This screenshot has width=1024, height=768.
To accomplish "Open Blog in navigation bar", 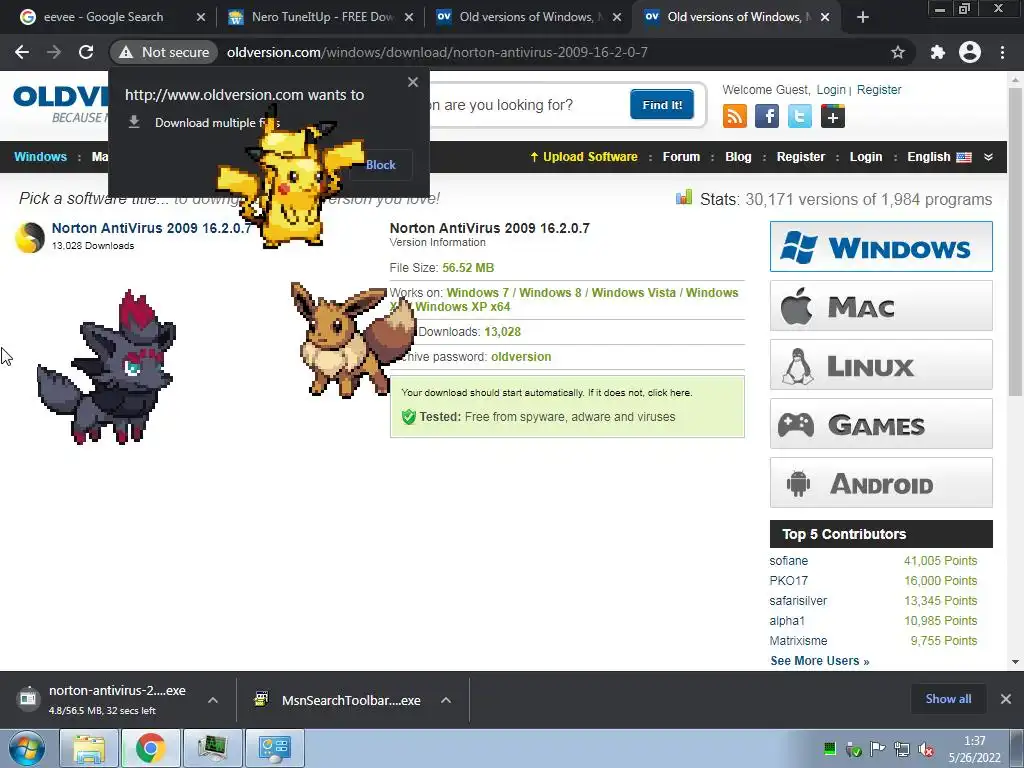I will tap(738, 157).
